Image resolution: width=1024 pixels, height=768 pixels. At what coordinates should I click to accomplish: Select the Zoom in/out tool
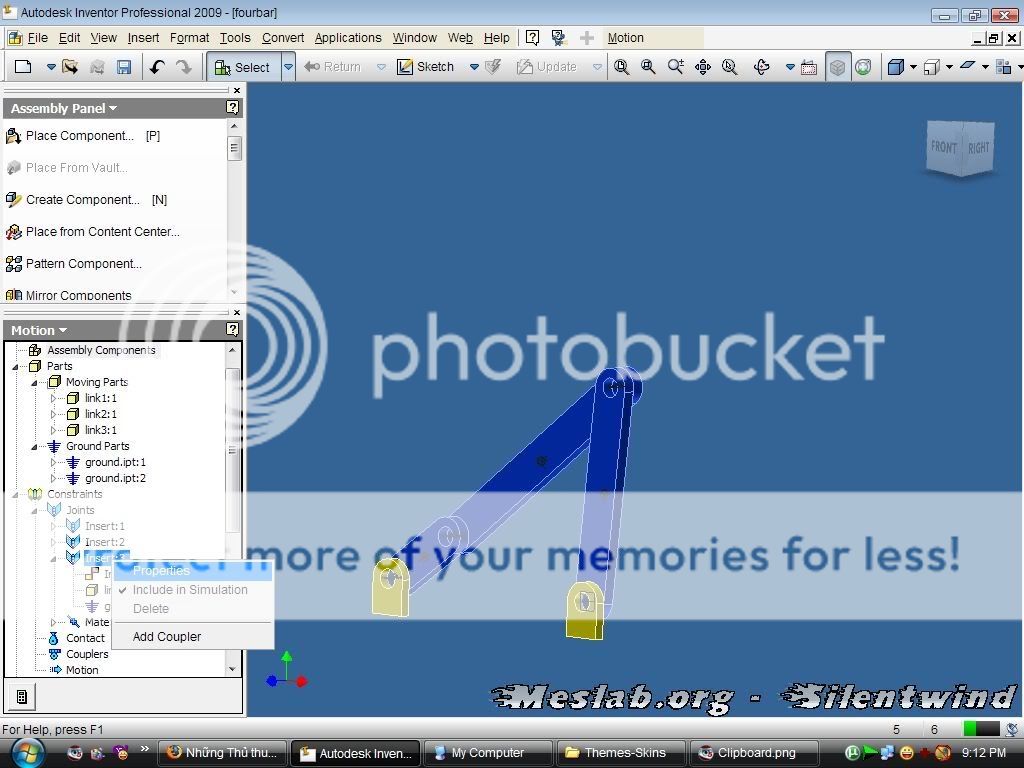pos(675,67)
